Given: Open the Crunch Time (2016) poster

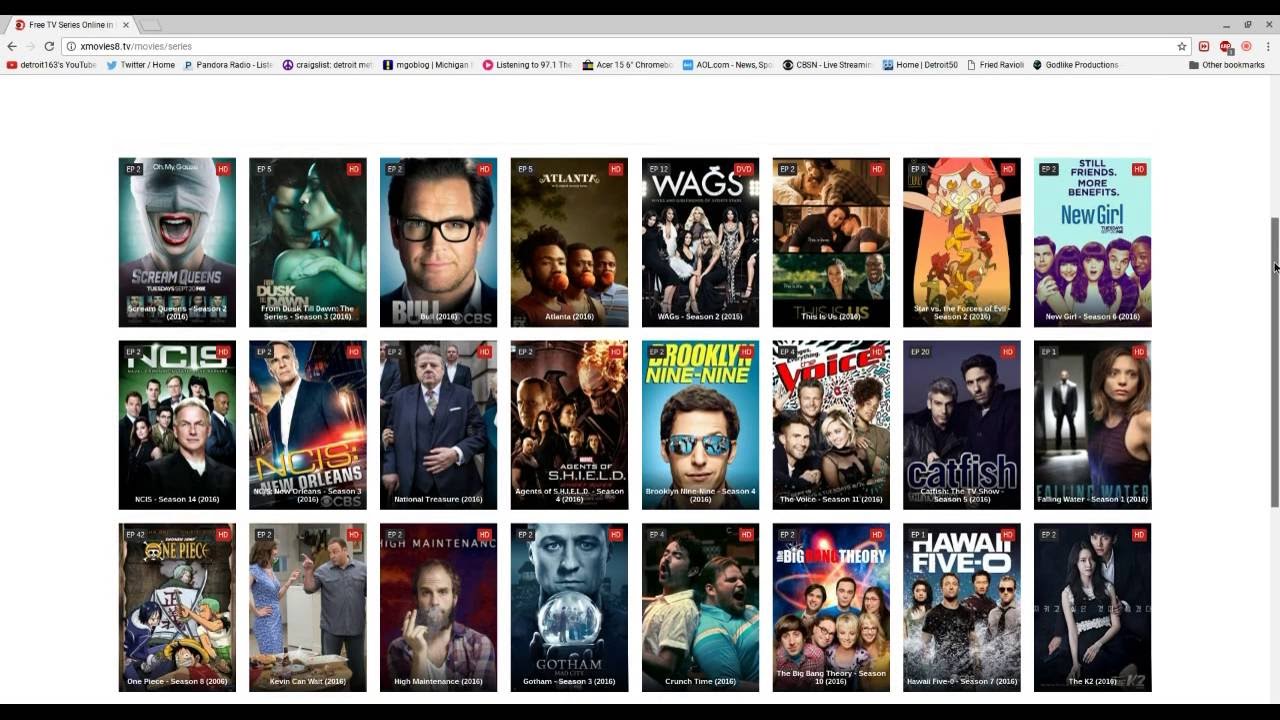Looking at the screenshot, I should pos(700,608).
